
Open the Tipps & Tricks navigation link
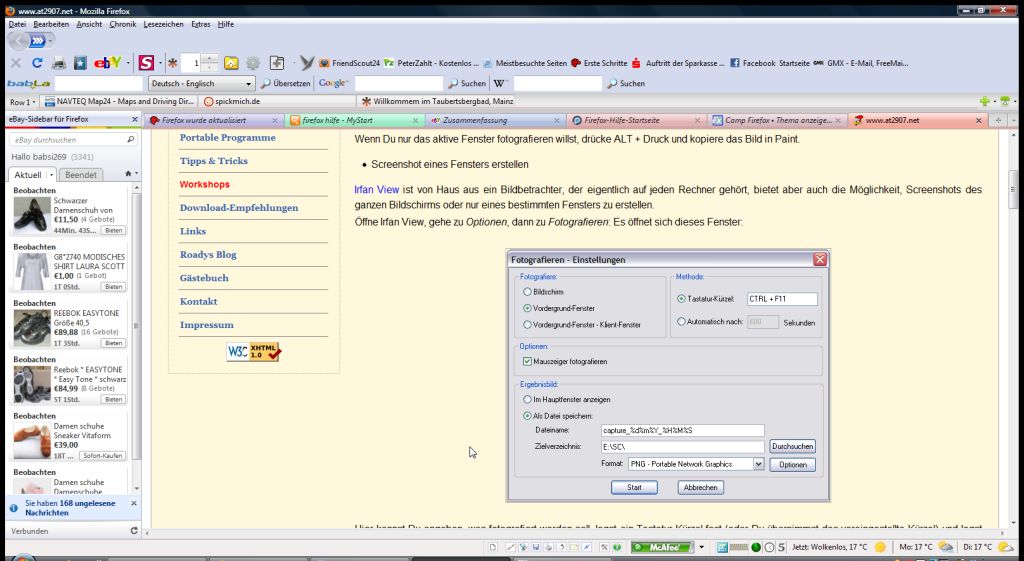coord(213,161)
